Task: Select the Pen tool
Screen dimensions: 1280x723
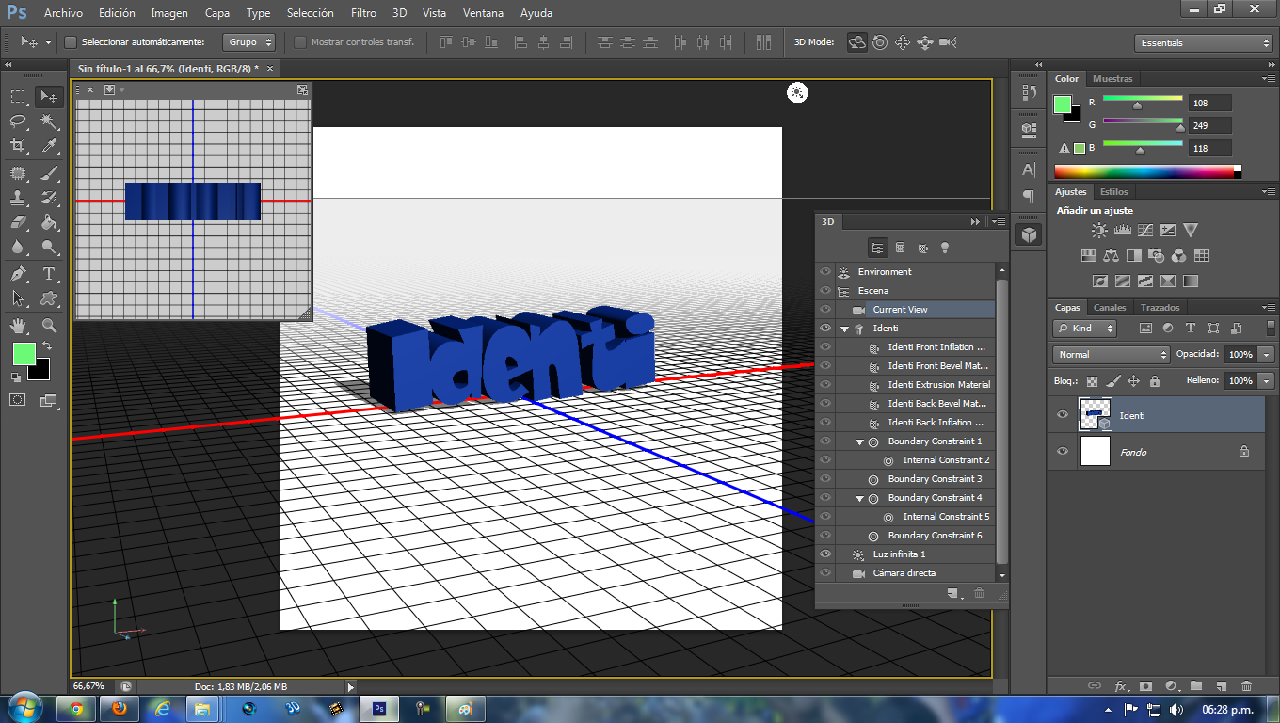Action: click(18, 274)
